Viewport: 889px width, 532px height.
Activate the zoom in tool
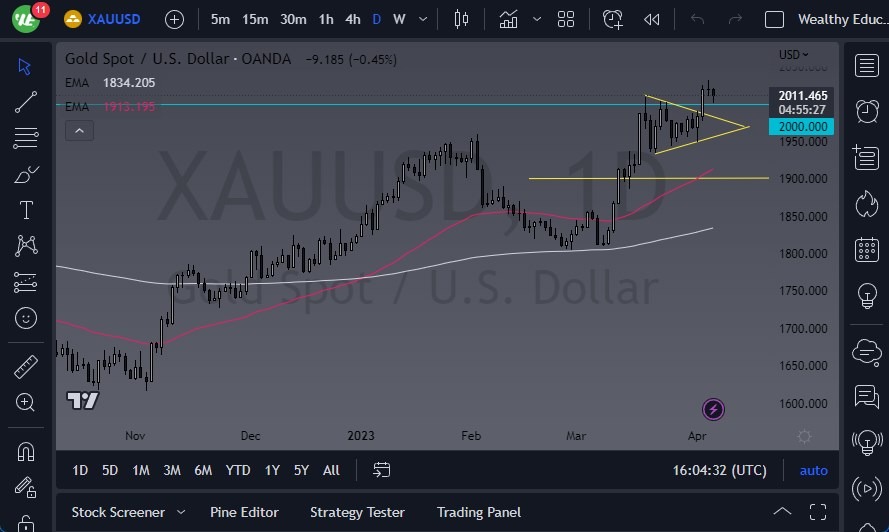26,402
